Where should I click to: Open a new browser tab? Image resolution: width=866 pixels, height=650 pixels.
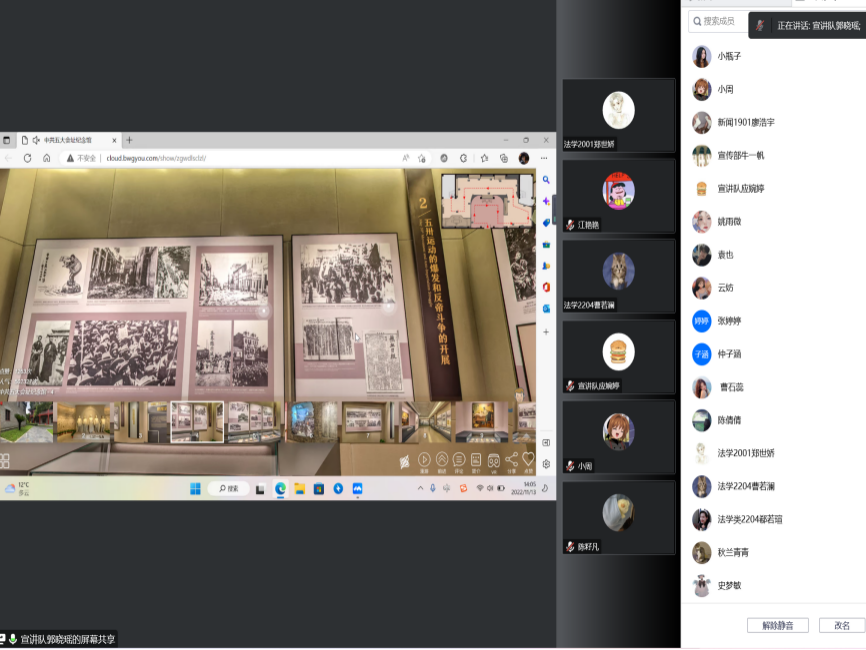pyautogui.click(x=129, y=140)
